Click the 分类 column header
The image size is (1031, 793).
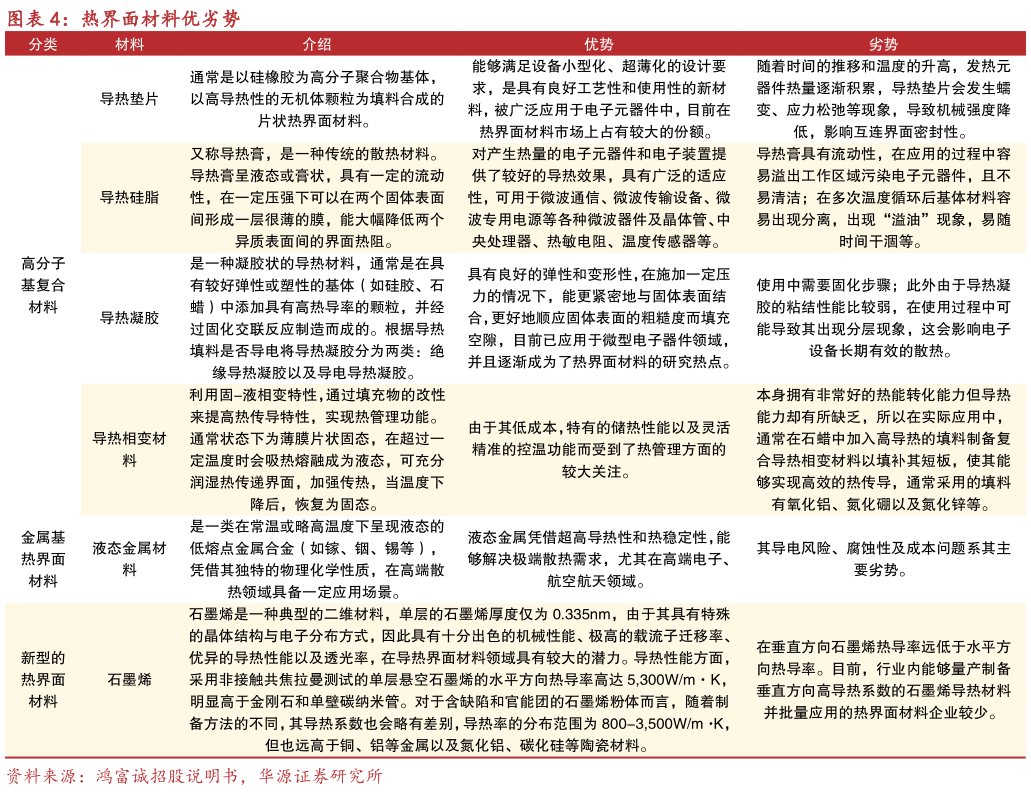[x=43, y=44]
